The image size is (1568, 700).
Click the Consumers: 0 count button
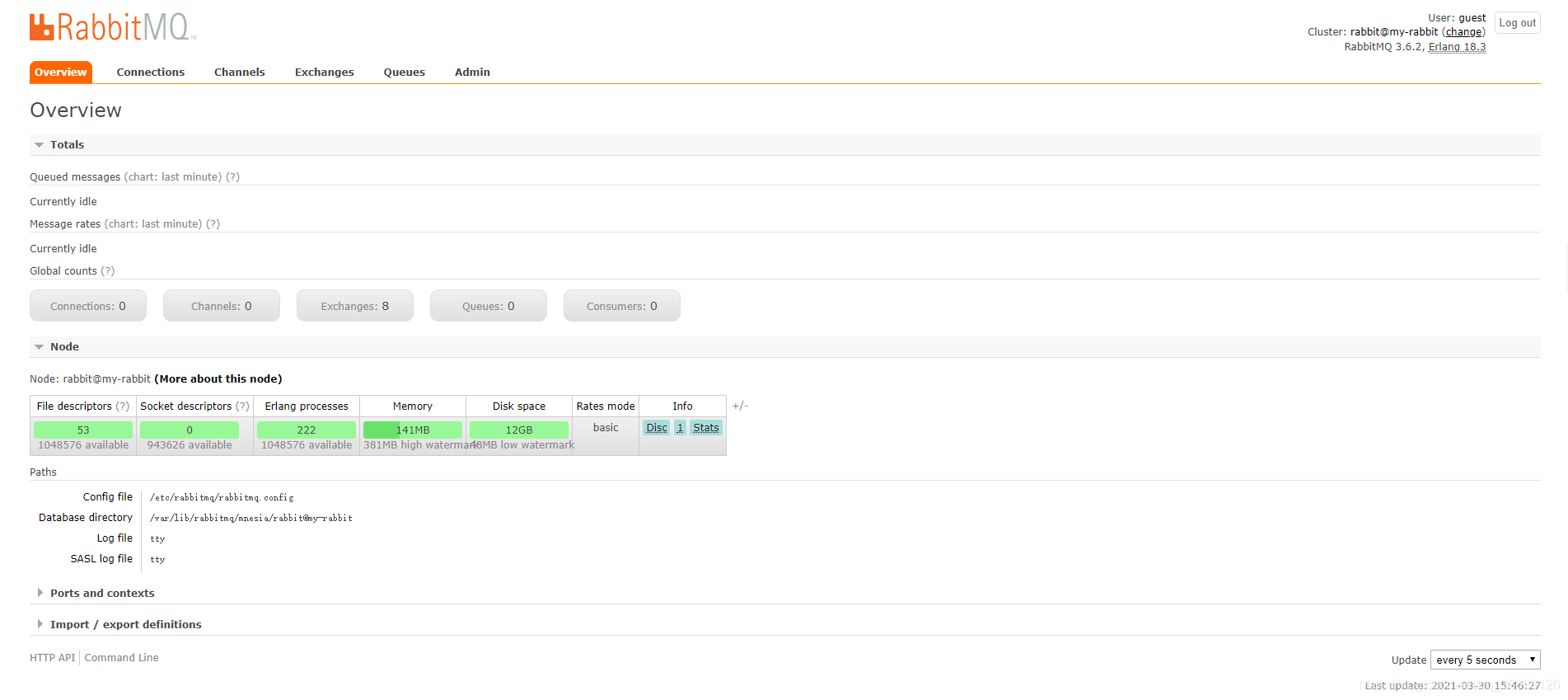click(622, 306)
